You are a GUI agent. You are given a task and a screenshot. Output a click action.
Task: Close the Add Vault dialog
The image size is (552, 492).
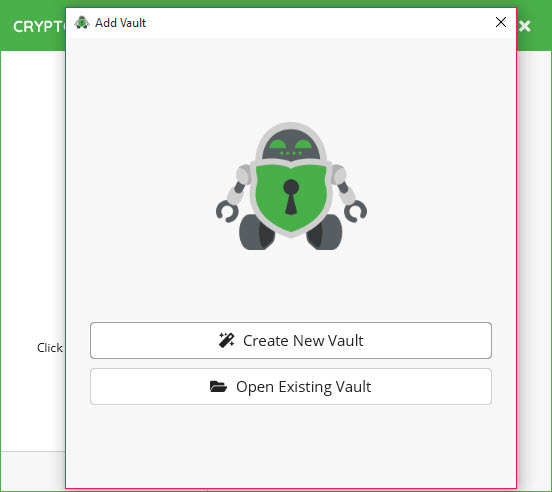point(501,22)
